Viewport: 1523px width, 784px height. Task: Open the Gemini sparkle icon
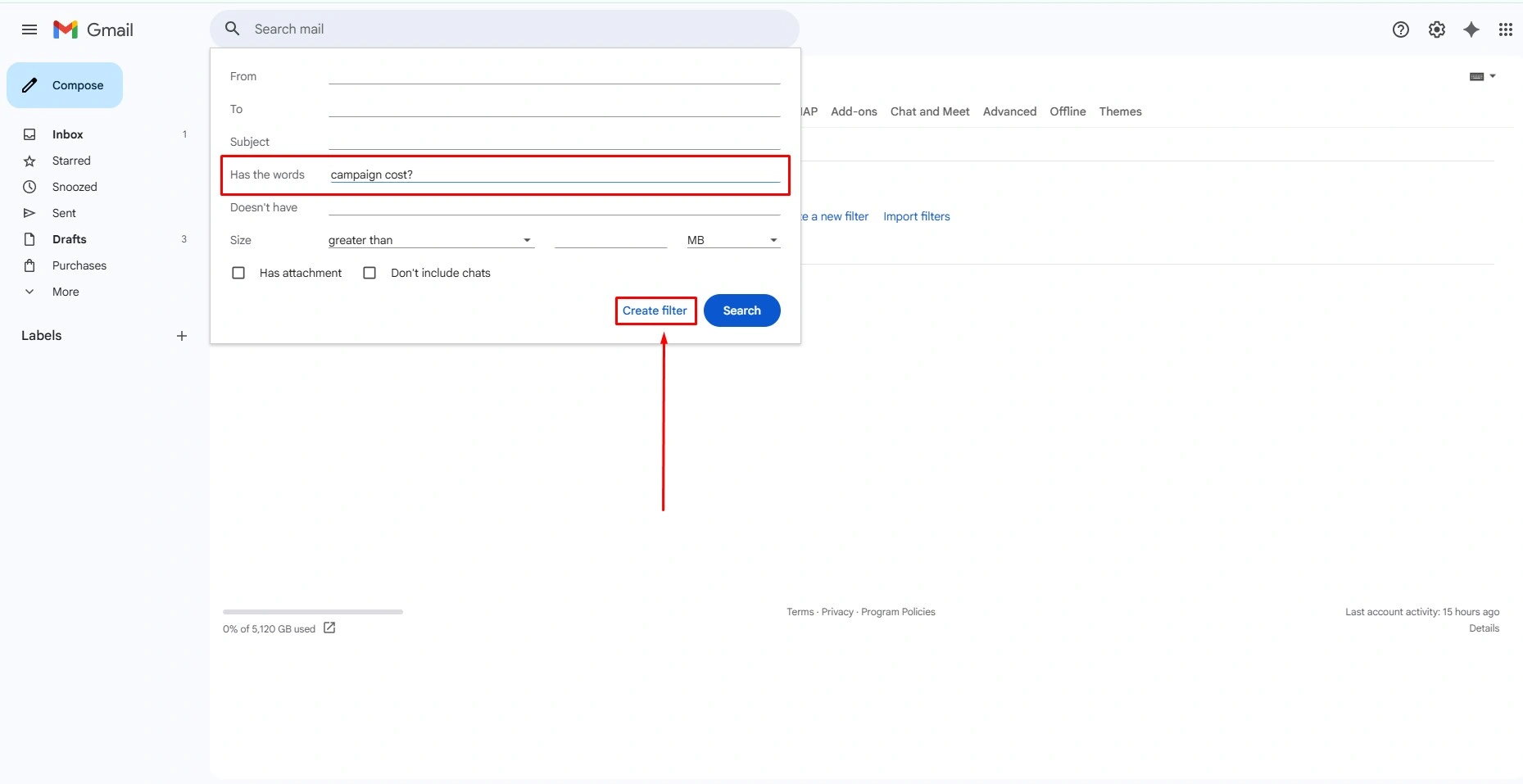point(1471,29)
